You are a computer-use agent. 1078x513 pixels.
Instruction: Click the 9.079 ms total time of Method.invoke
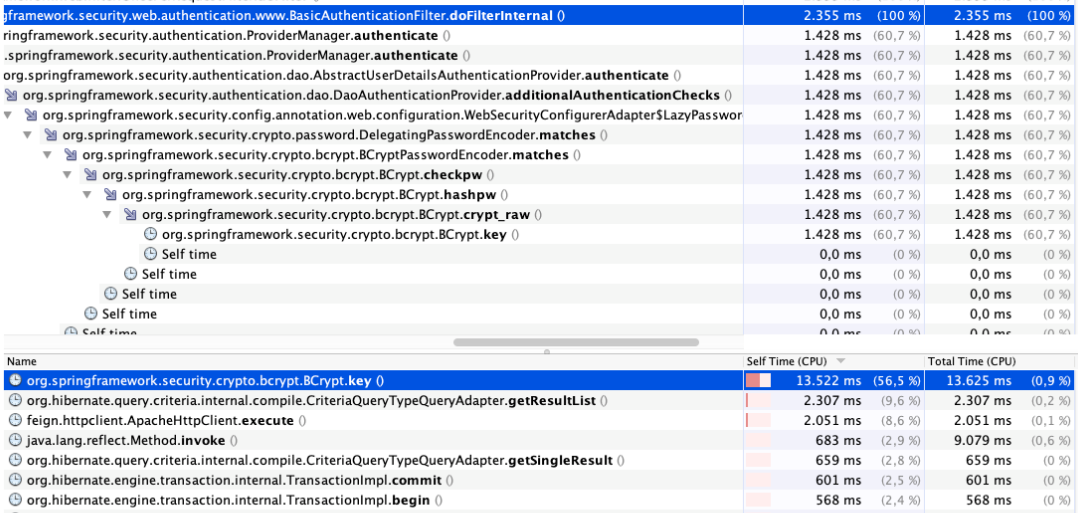pos(983,440)
